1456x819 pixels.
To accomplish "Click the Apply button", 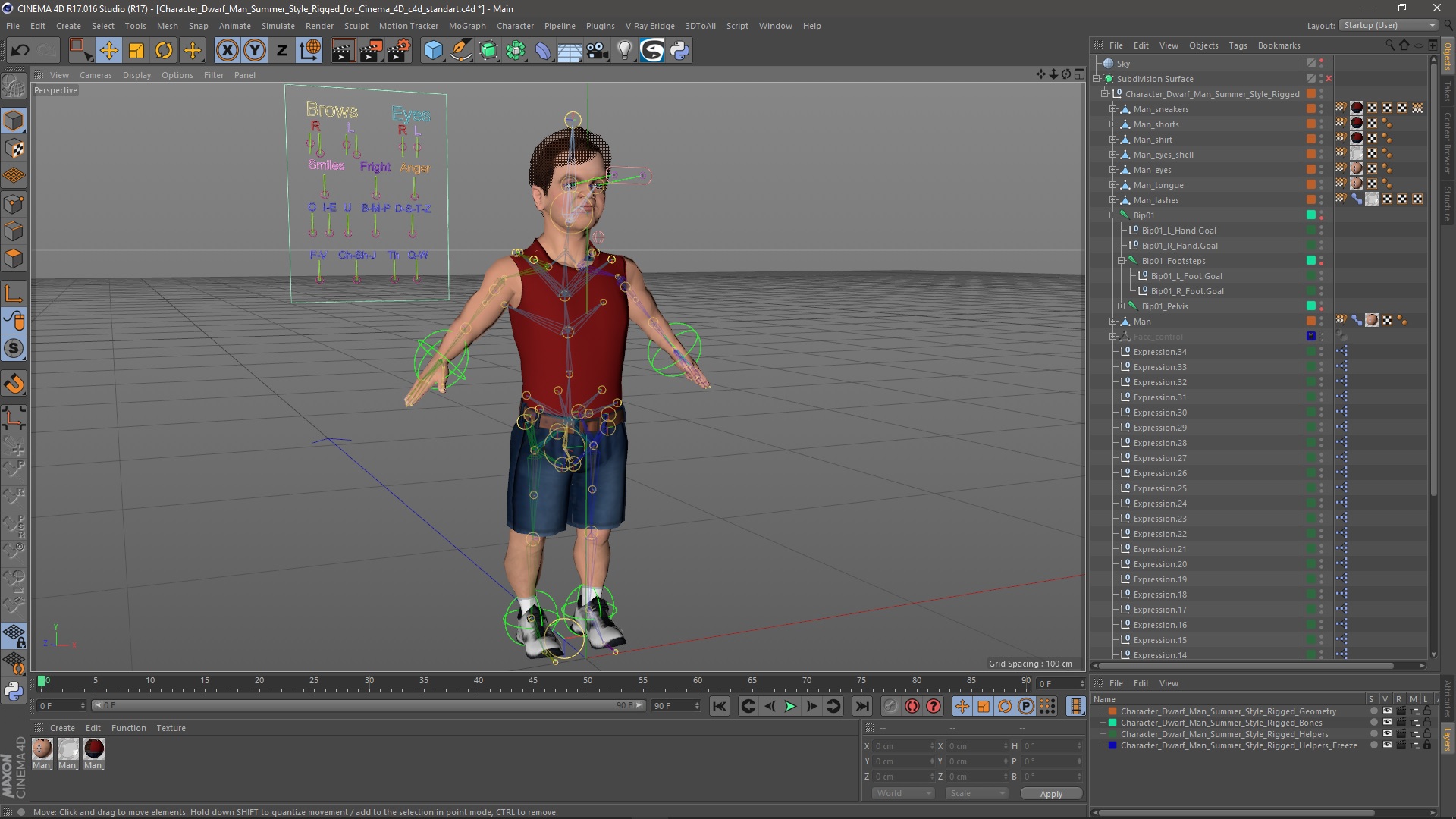I will pyautogui.click(x=1051, y=793).
